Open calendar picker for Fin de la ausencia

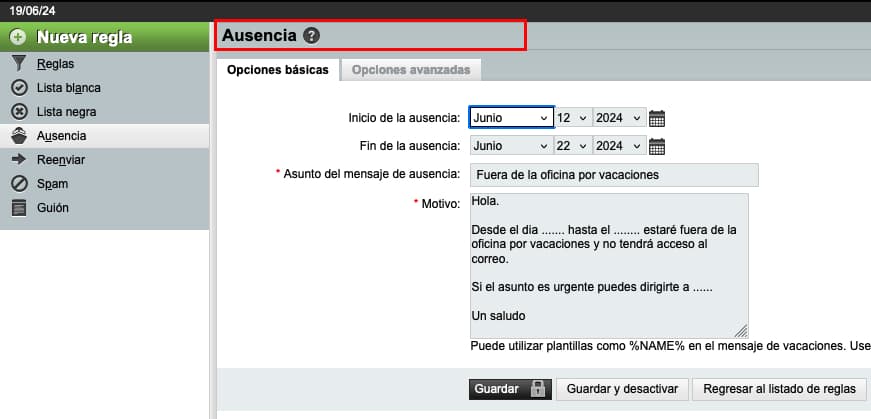[x=657, y=146]
